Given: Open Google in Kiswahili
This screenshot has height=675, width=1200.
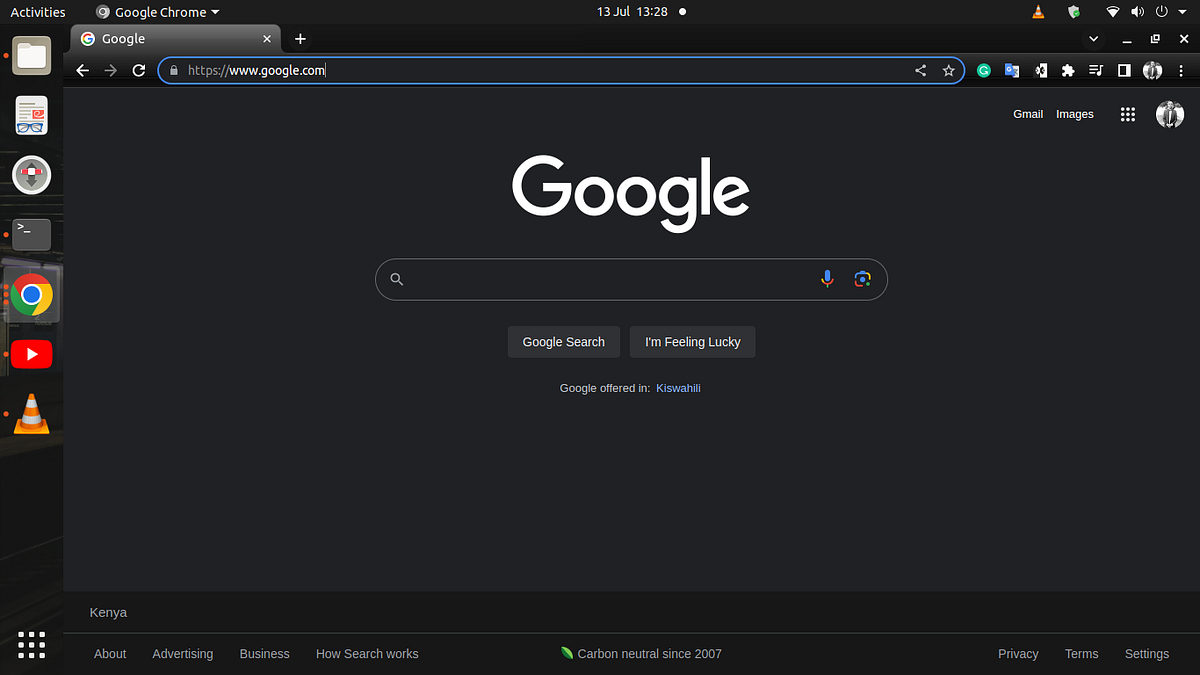Looking at the screenshot, I should click(x=678, y=388).
